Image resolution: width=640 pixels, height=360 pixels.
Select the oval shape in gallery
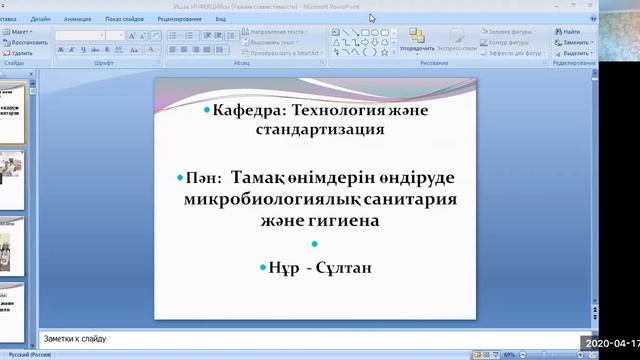click(x=375, y=33)
